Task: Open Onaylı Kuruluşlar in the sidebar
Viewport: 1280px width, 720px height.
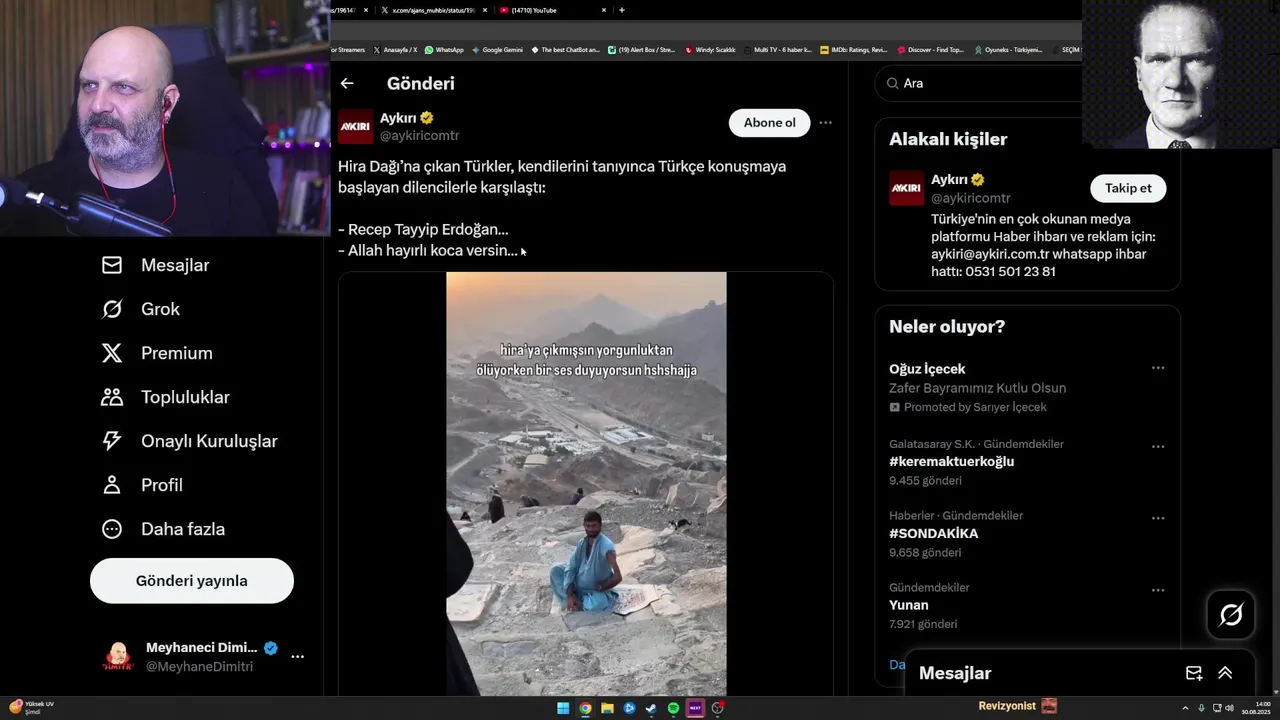Action: point(189,441)
